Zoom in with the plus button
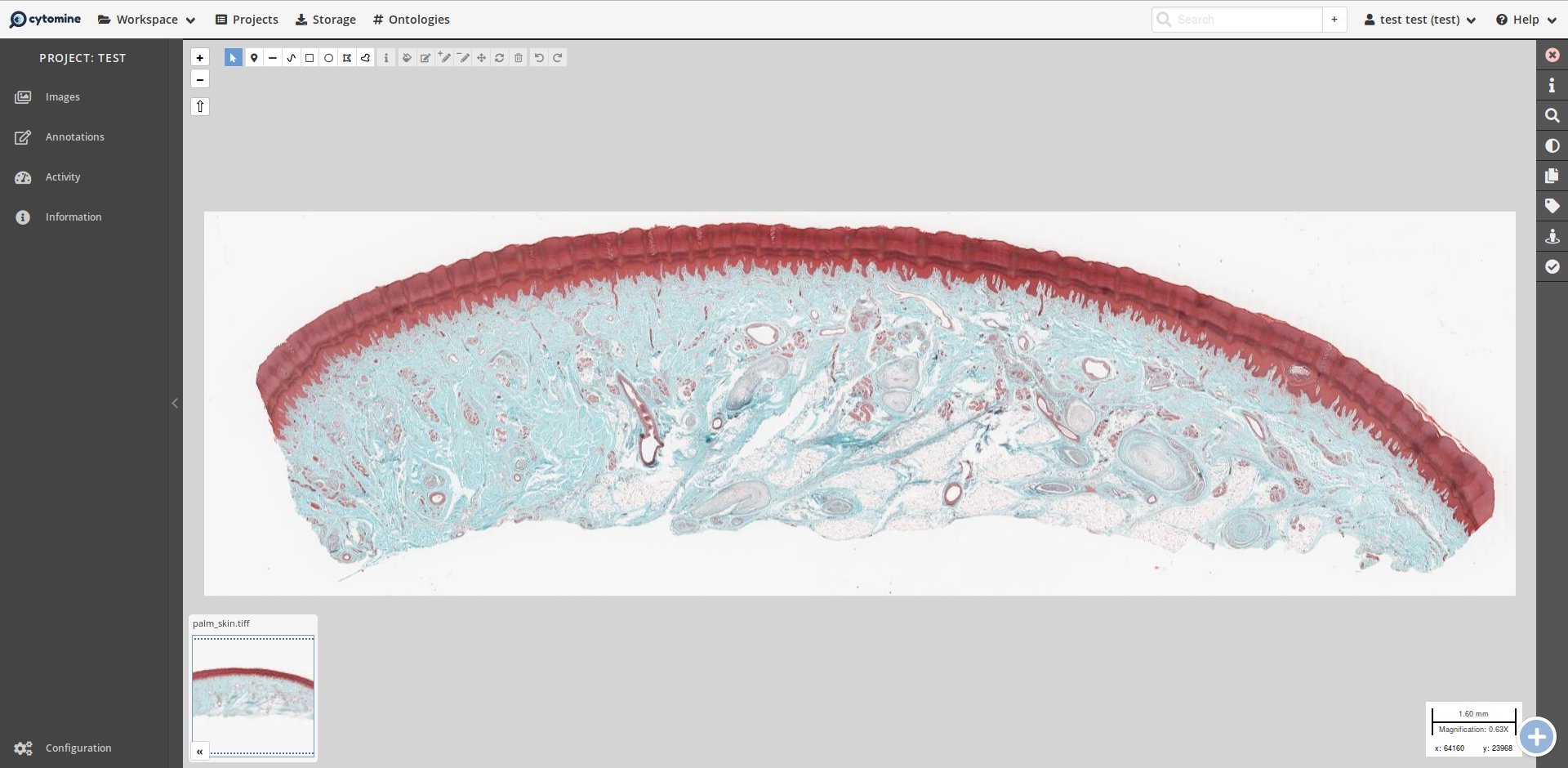This screenshot has height=768, width=1568. coord(200,58)
